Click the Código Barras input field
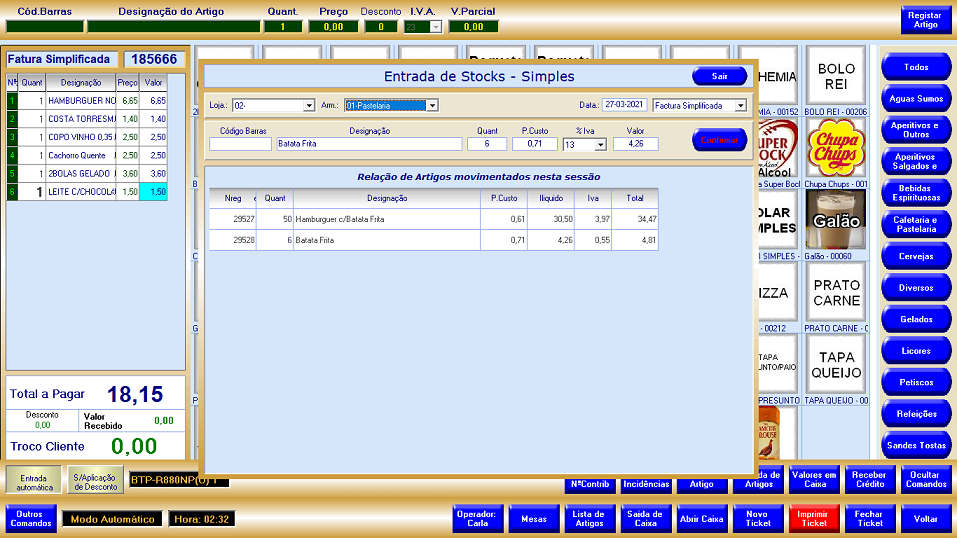Screen dimensions: 957x538 point(240,144)
